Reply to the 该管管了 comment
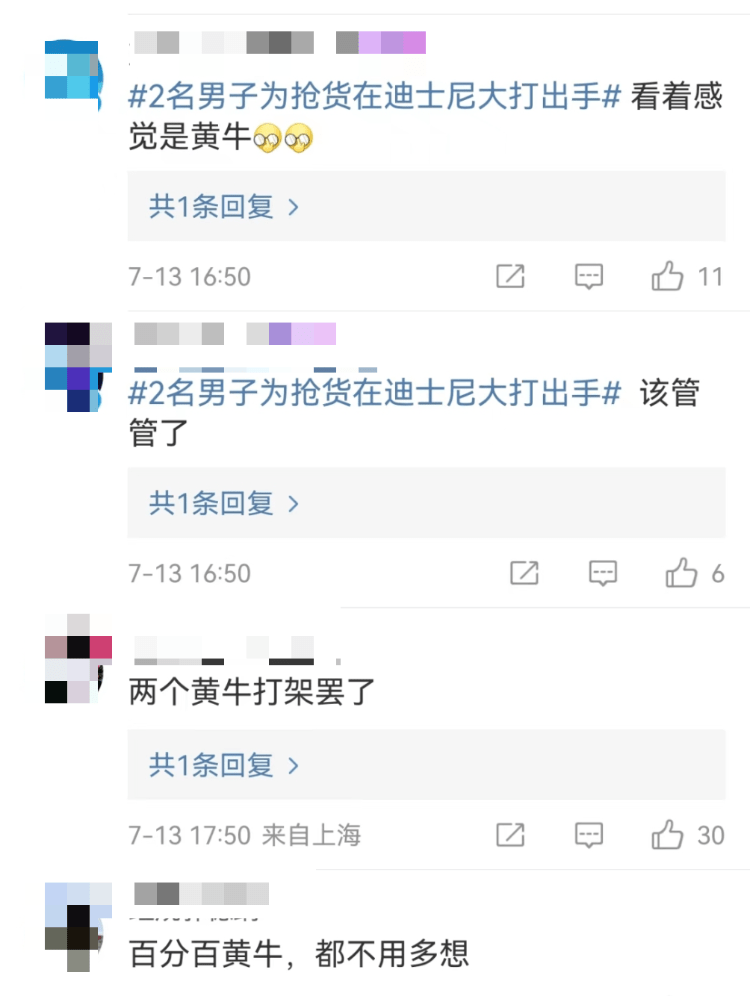Image resolution: width=750 pixels, height=996 pixels. pos(603,573)
